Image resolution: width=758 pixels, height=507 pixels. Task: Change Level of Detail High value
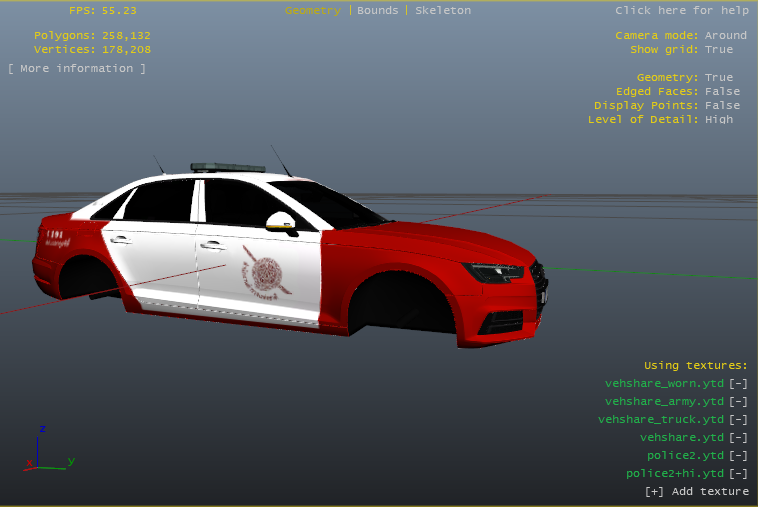click(719, 119)
